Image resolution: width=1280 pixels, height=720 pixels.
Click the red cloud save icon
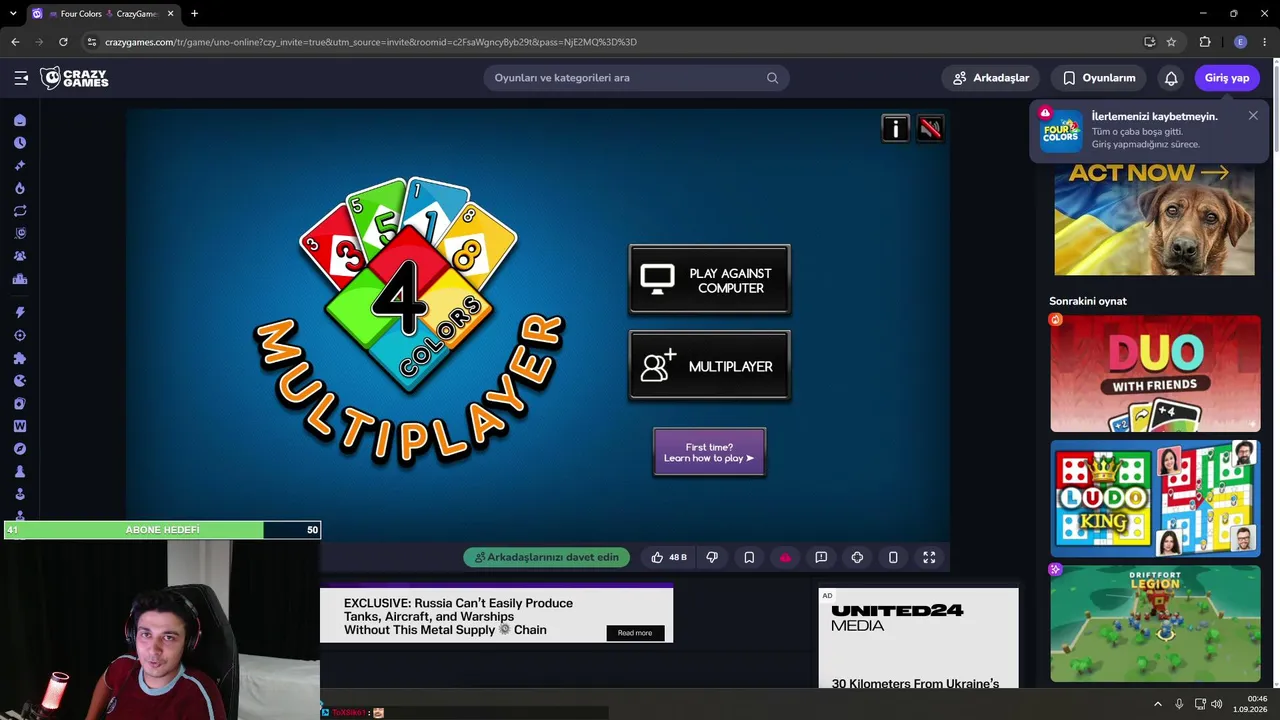click(785, 557)
